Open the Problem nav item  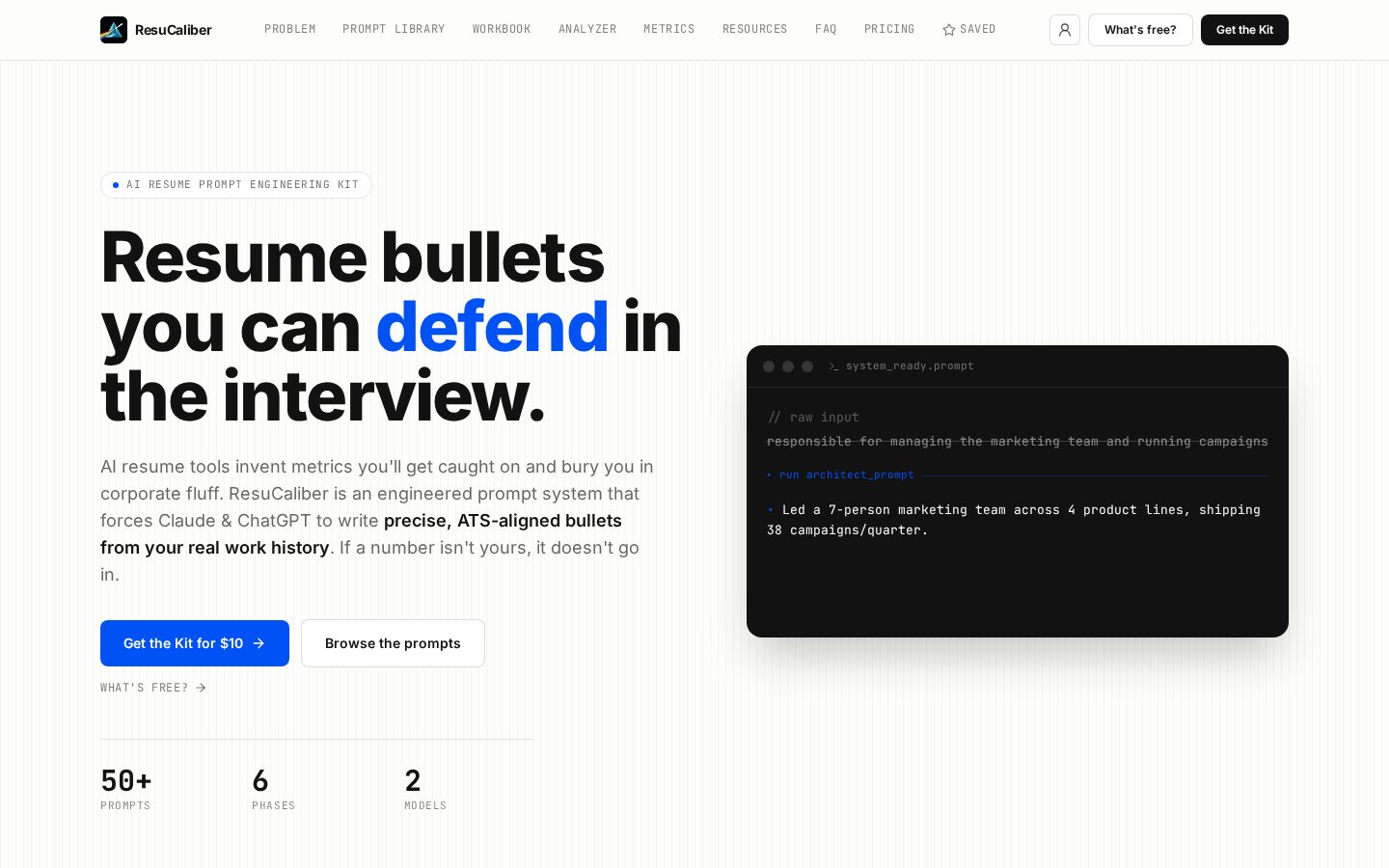(x=290, y=30)
